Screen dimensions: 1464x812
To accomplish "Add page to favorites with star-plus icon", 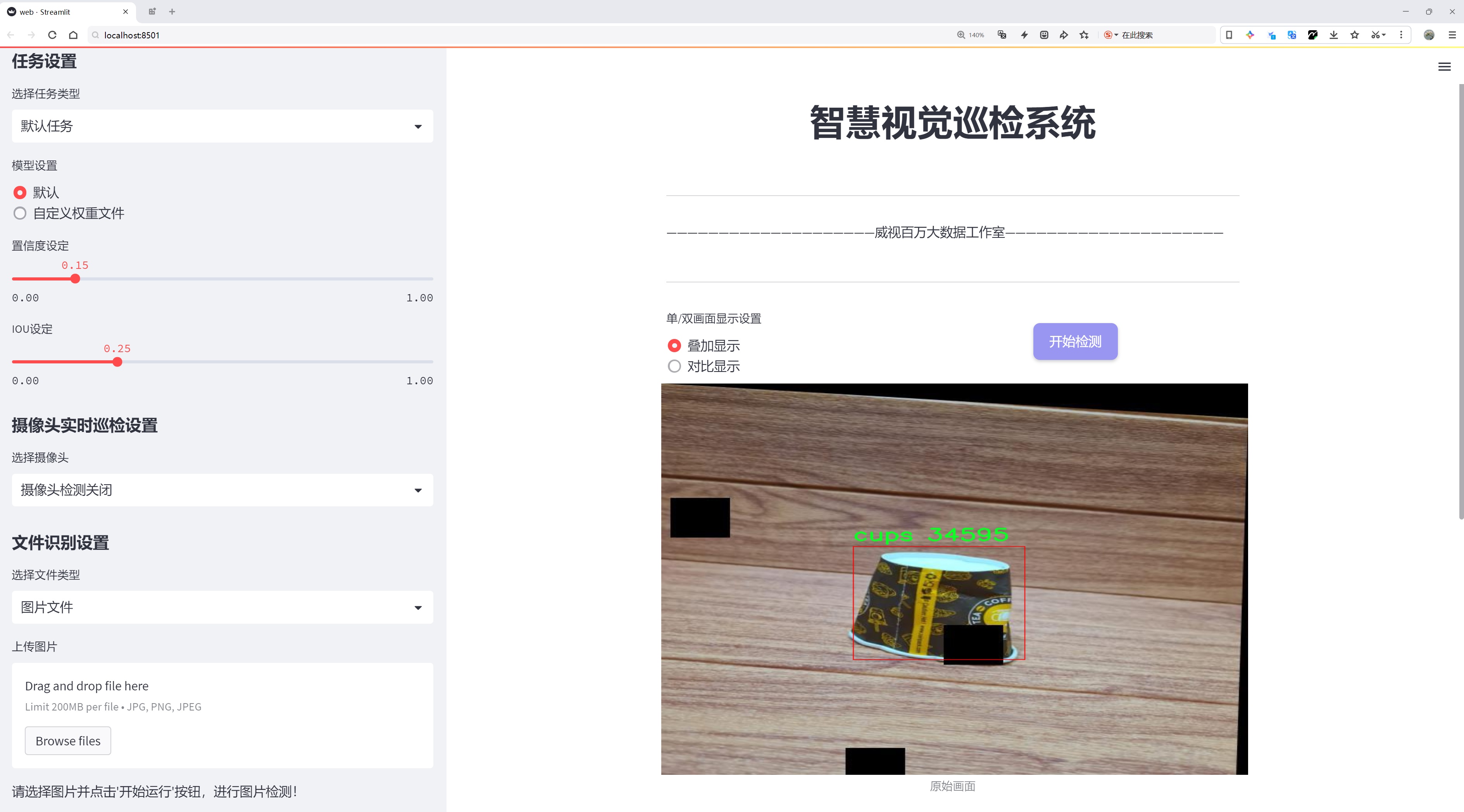I will [x=1085, y=35].
